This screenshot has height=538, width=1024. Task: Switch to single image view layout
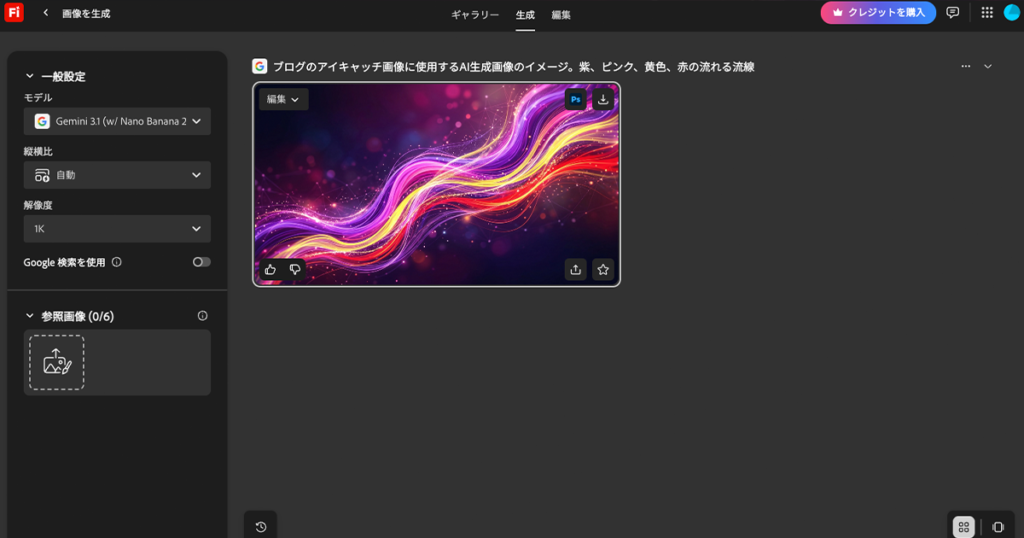pos(997,526)
